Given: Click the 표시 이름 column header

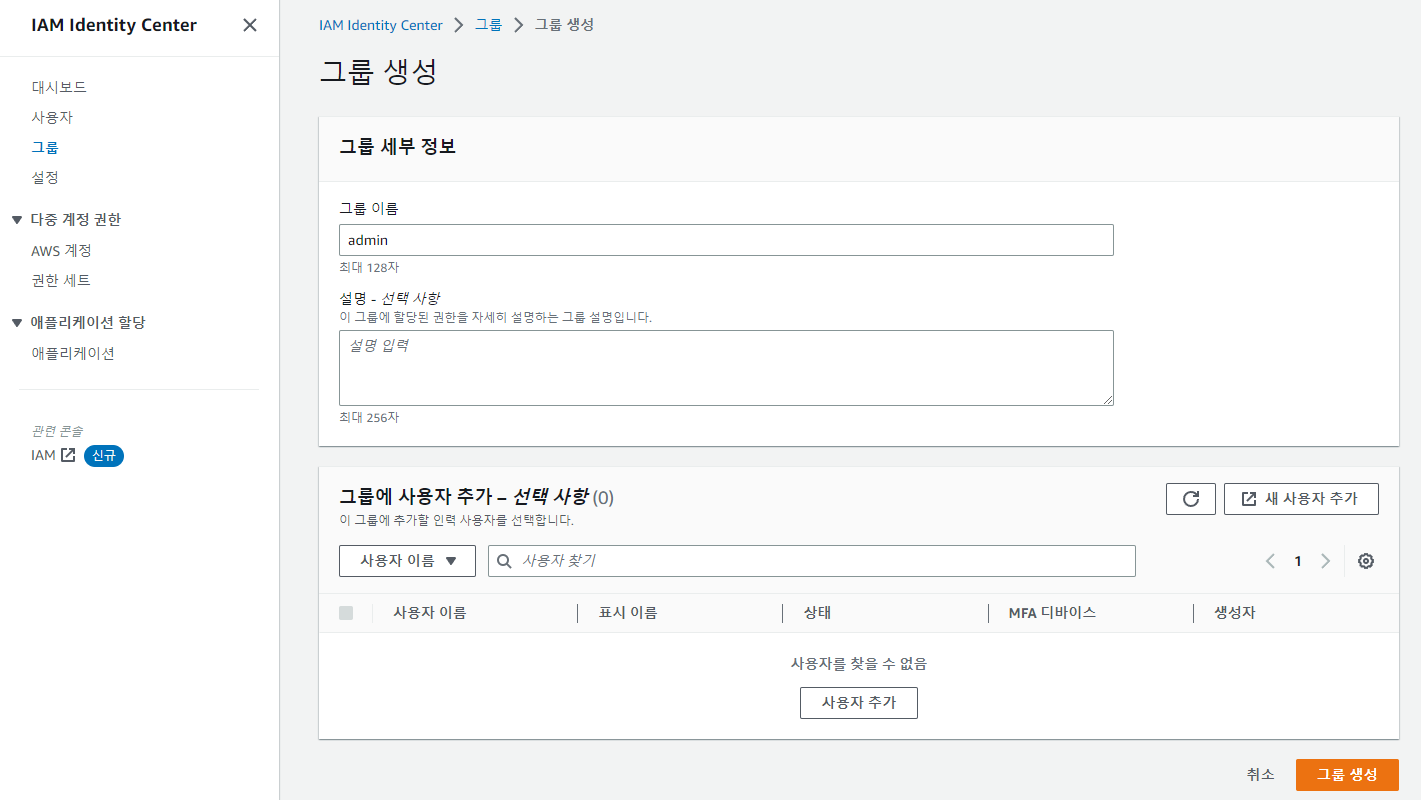Looking at the screenshot, I should [x=627, y=613].
